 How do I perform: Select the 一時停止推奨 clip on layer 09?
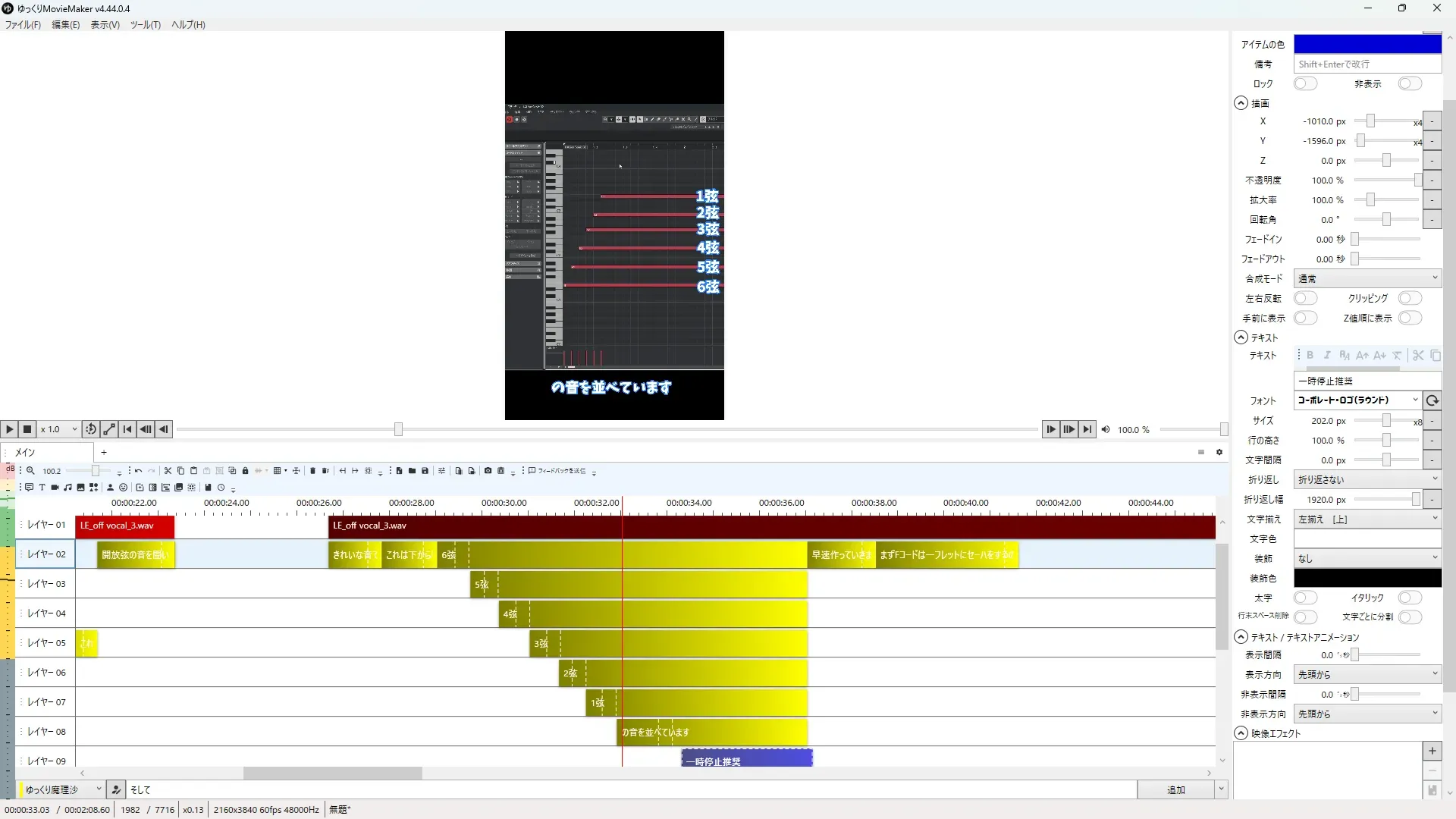click(x=747, y=760)
